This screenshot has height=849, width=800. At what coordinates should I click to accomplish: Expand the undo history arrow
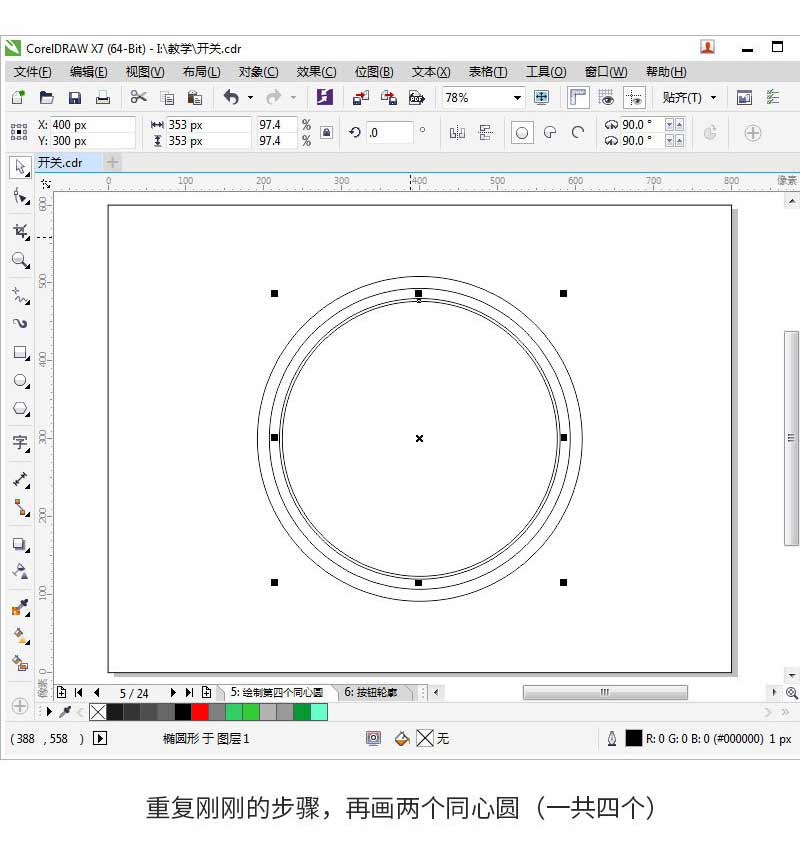250,97
